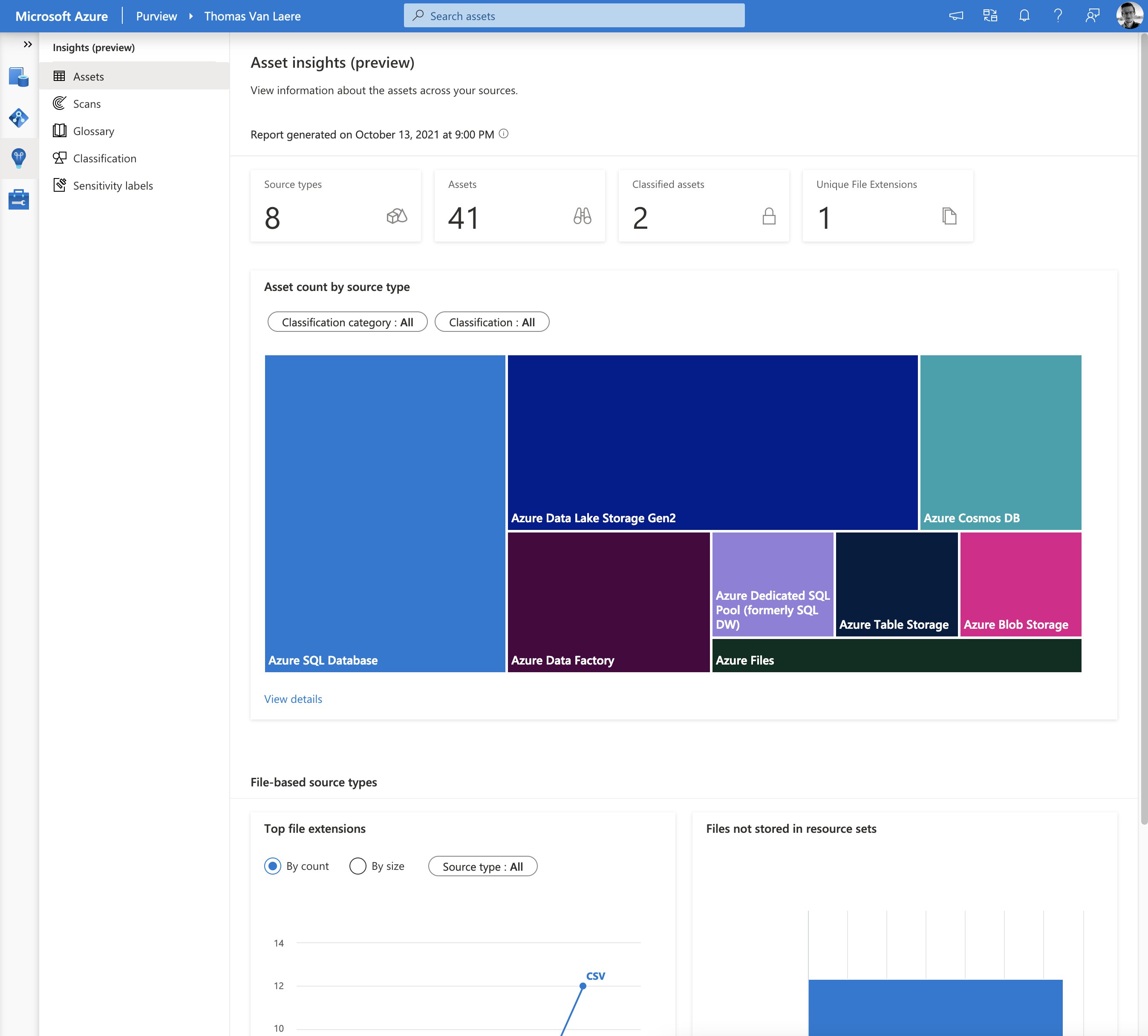Click the Scans radar icon

[x=59, y=103]
